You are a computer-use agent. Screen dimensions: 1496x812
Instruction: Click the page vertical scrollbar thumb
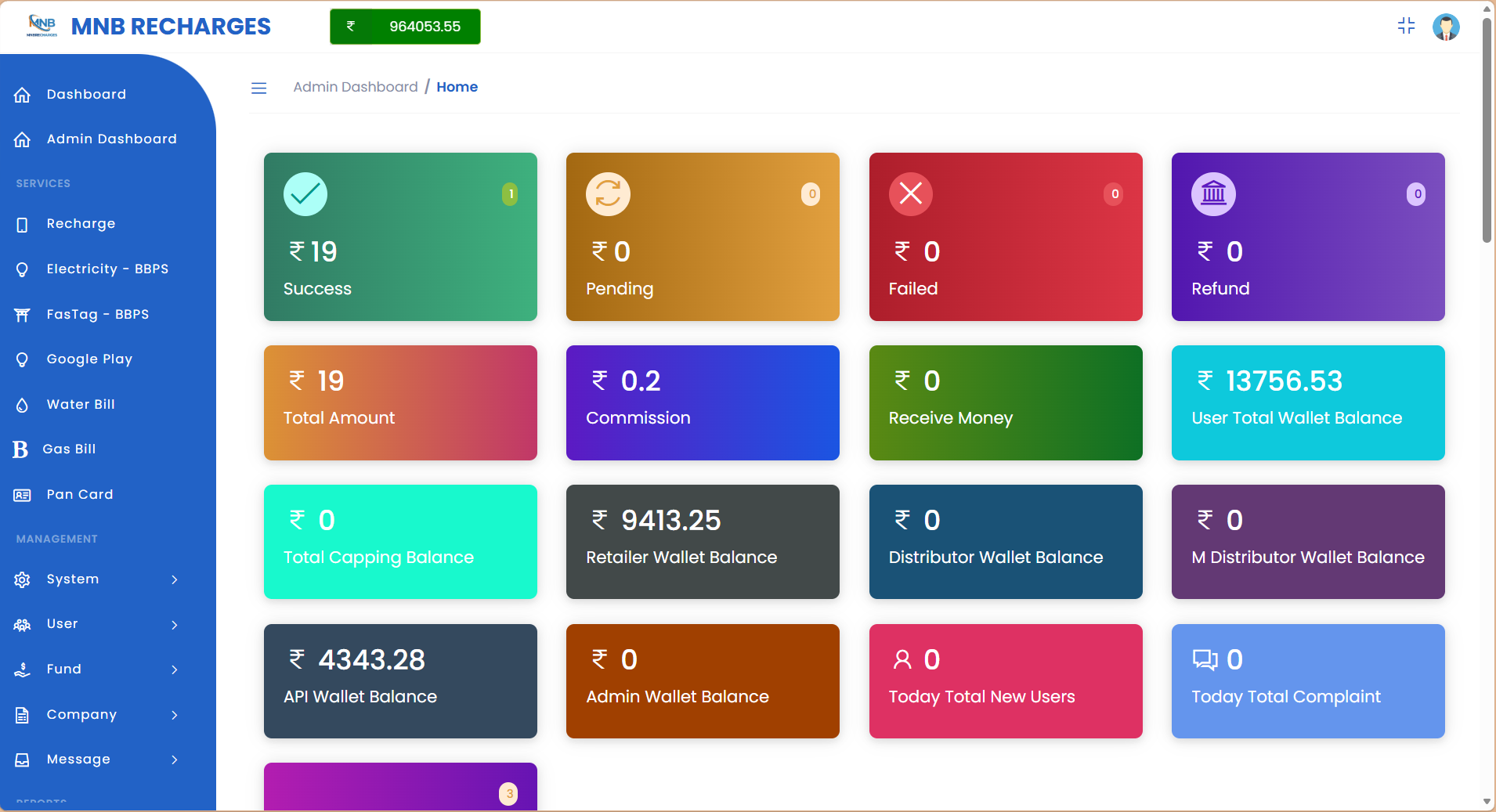point(1487,129)
